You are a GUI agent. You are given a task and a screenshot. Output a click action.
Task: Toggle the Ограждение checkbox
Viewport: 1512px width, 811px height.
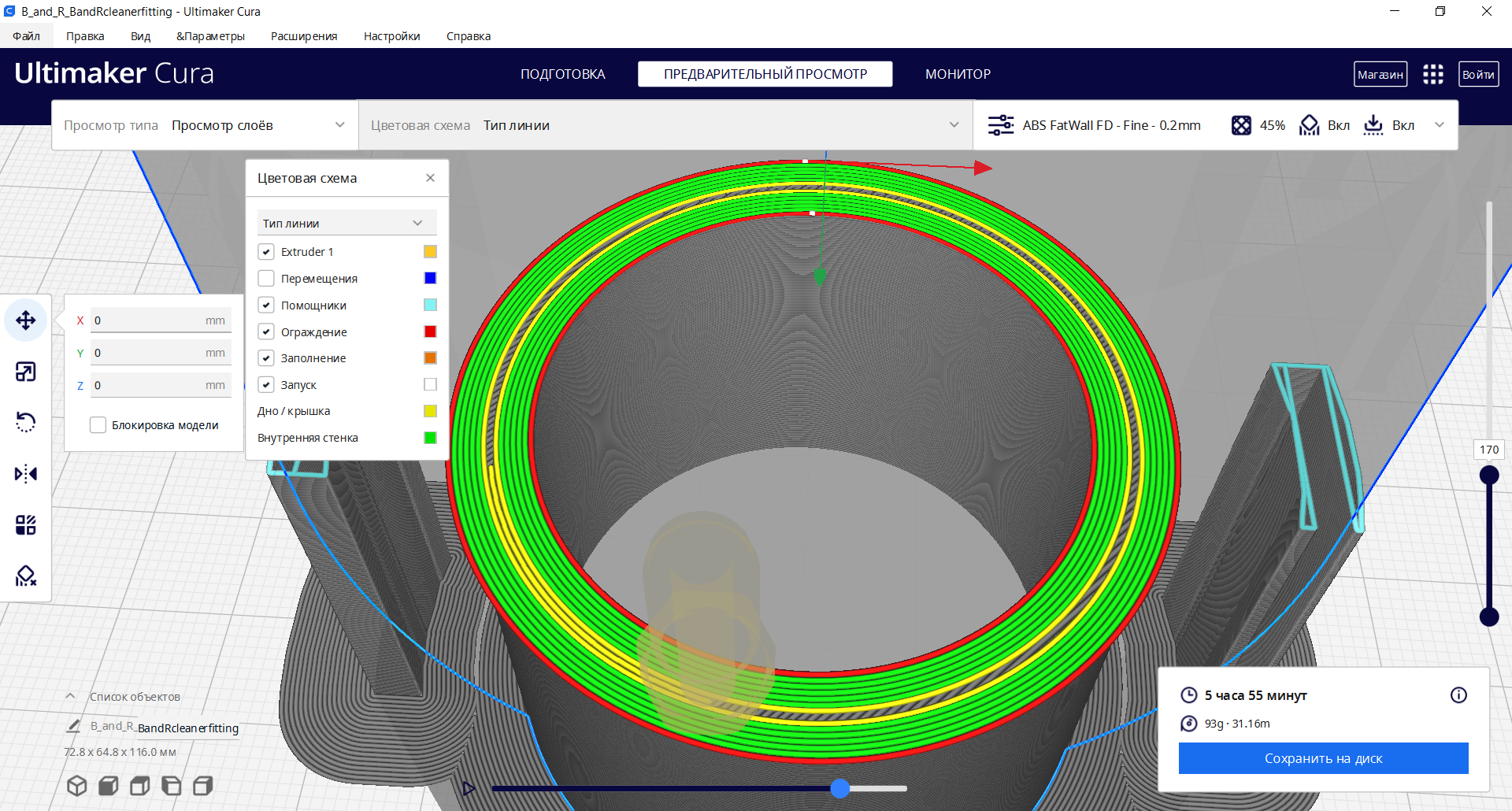[x=266, y=332]
